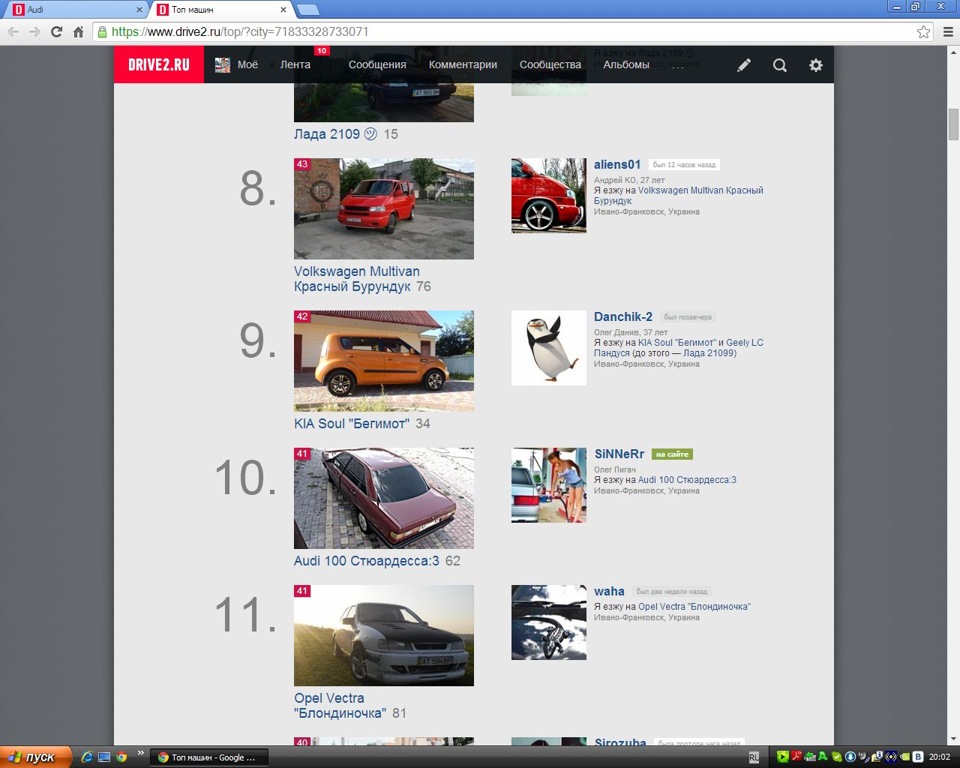Screen dimensions: 960x768
Task: Click rating badge 43 on Multivan photo
Action: (x=302, y=164)
